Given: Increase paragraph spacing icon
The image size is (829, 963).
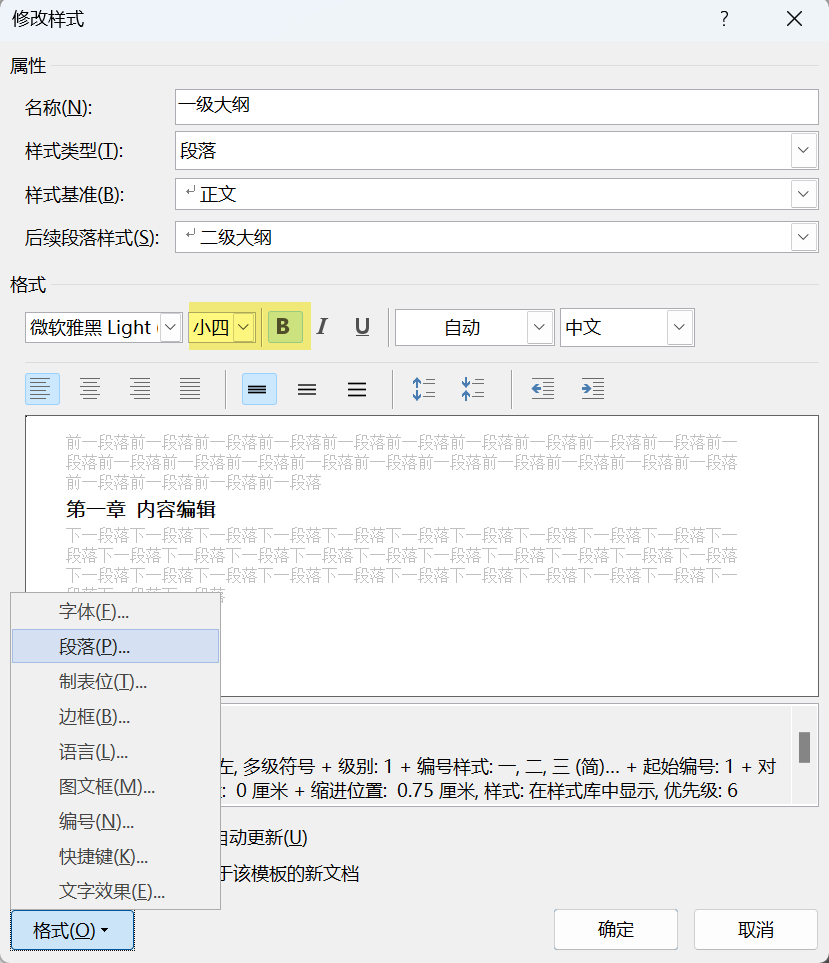Looking at the screenshot, I should [x=424, y=389].
